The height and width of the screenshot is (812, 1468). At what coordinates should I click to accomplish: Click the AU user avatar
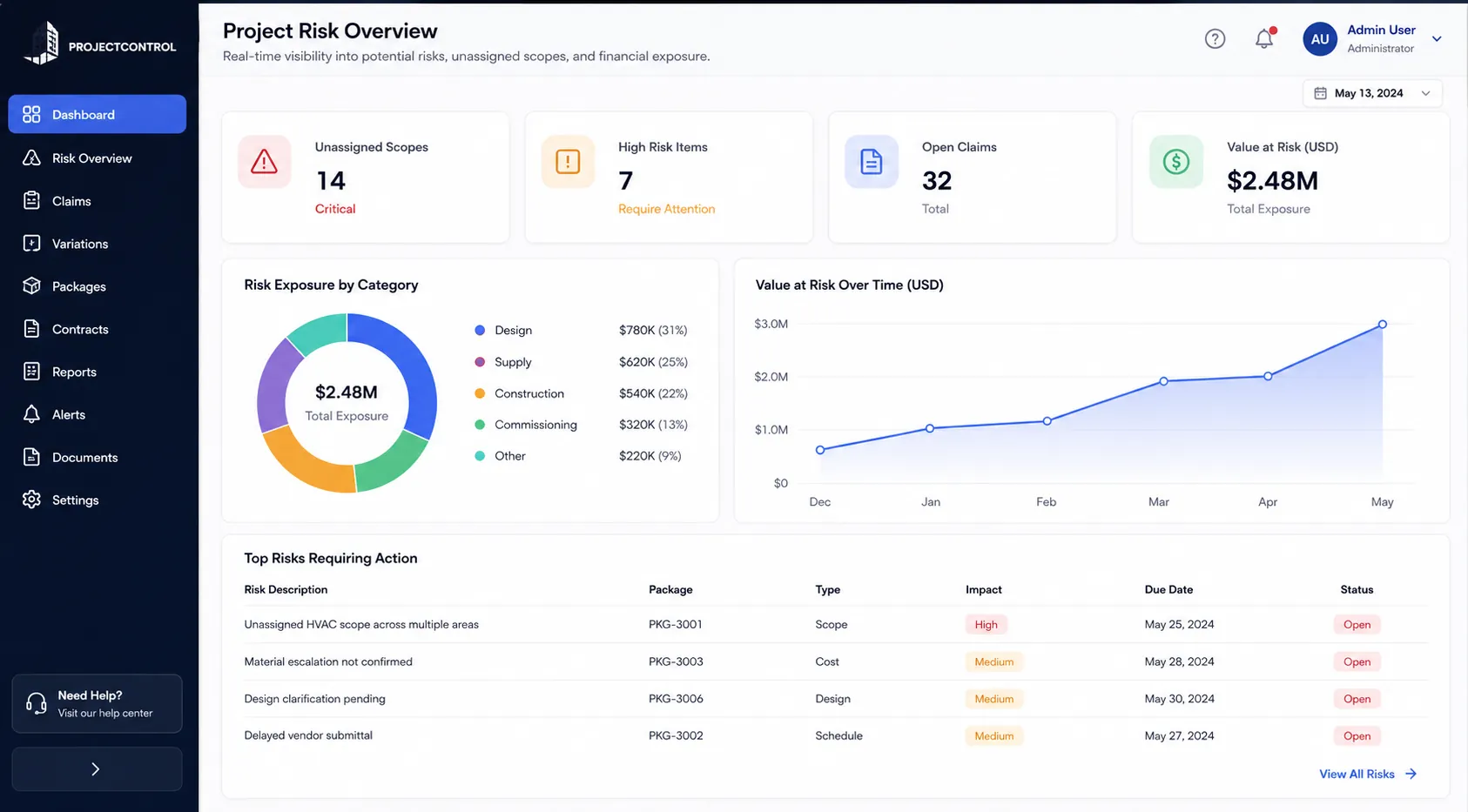(1320, 39)
